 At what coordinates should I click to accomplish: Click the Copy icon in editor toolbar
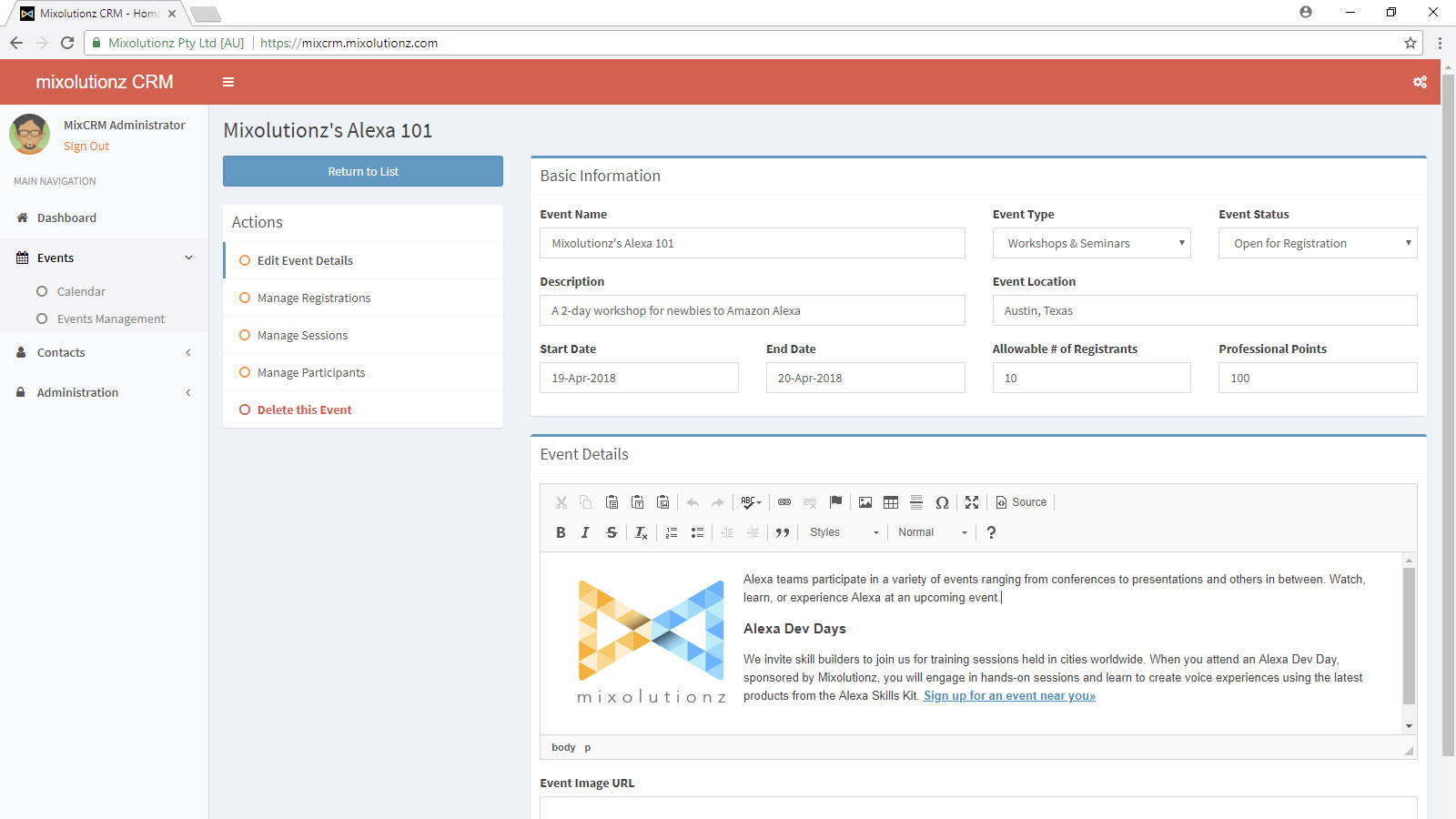pyautogui.click(x=586, y=502)
